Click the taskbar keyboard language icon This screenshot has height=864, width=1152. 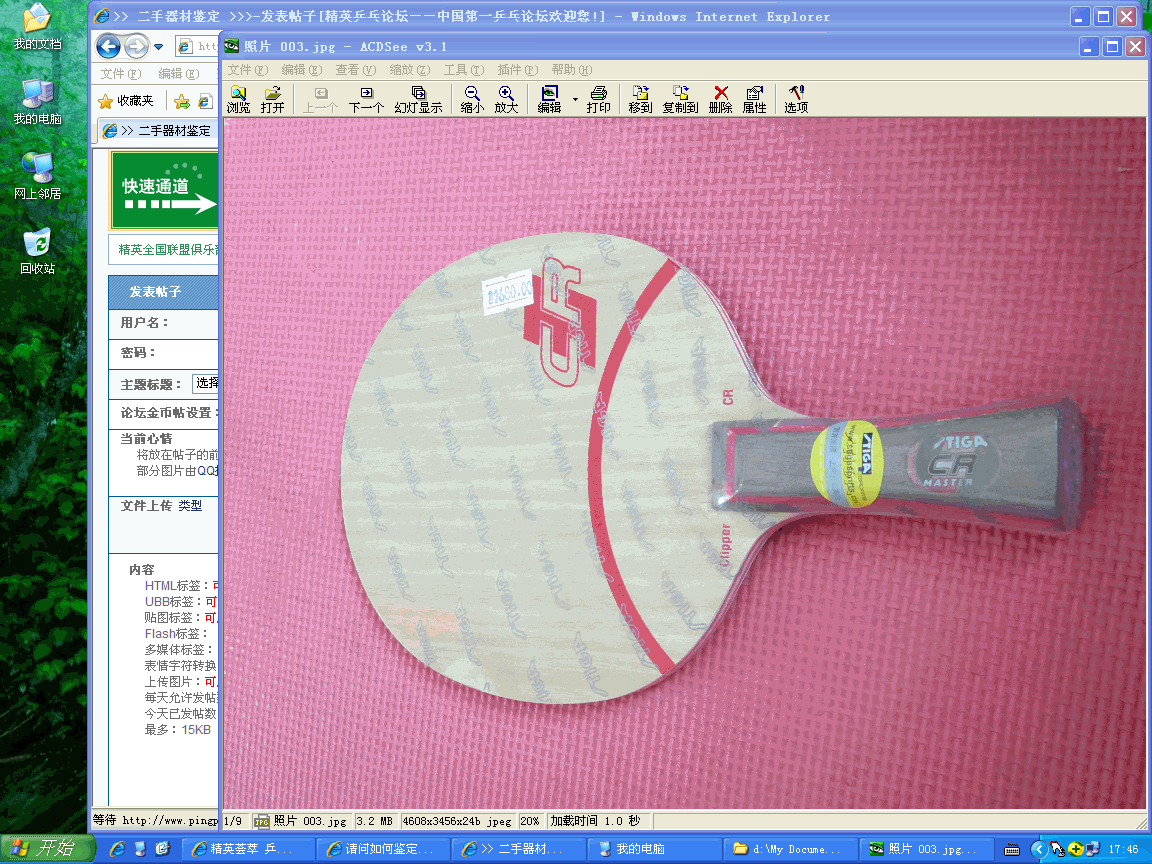click(1012, 850)
